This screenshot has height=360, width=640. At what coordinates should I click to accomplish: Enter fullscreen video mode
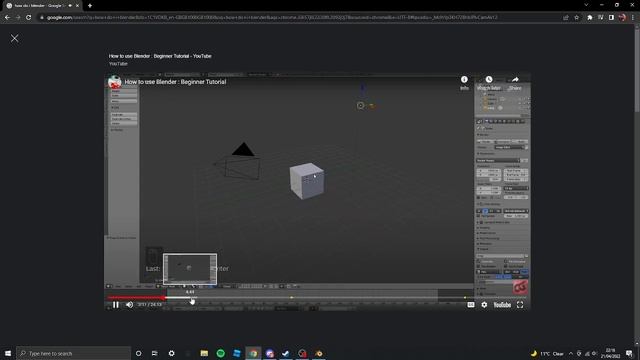pos(520,305)
